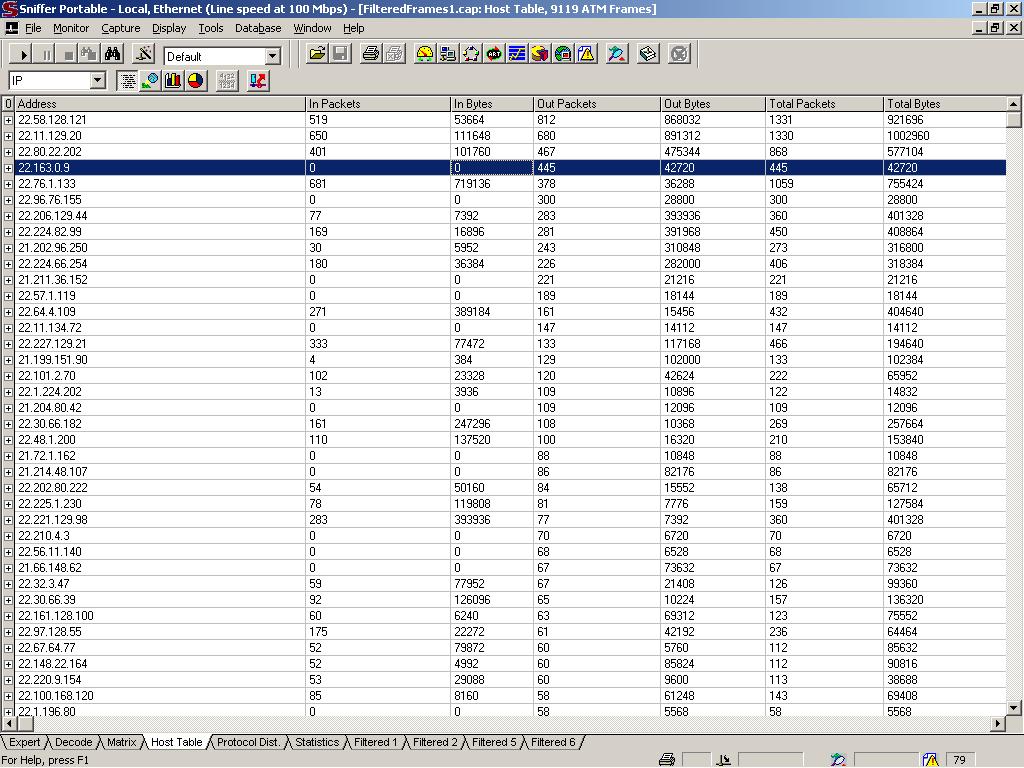Switch to the Decode tab
Screen dimensions: 1024x768
73,742
